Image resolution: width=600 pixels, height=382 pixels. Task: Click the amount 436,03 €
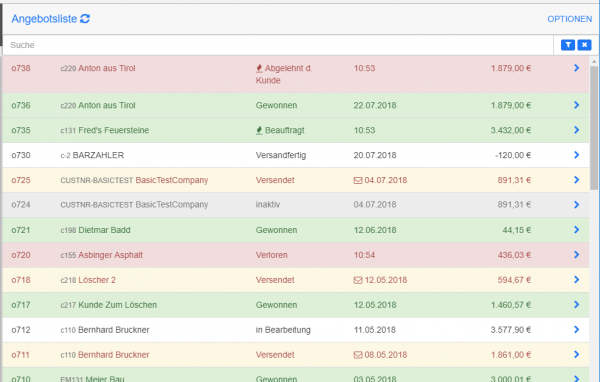click(x=514, y=255)
